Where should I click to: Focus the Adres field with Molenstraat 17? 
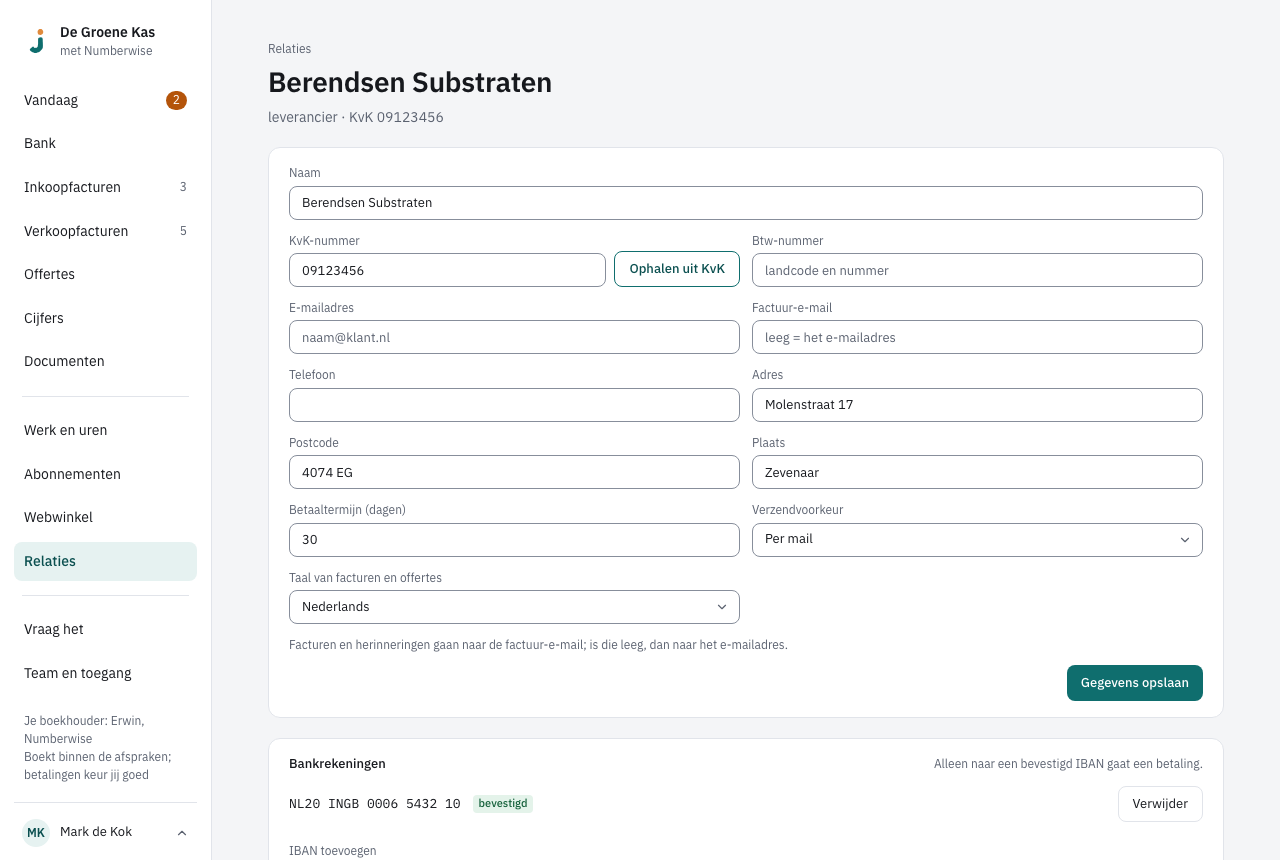(977, 405)
